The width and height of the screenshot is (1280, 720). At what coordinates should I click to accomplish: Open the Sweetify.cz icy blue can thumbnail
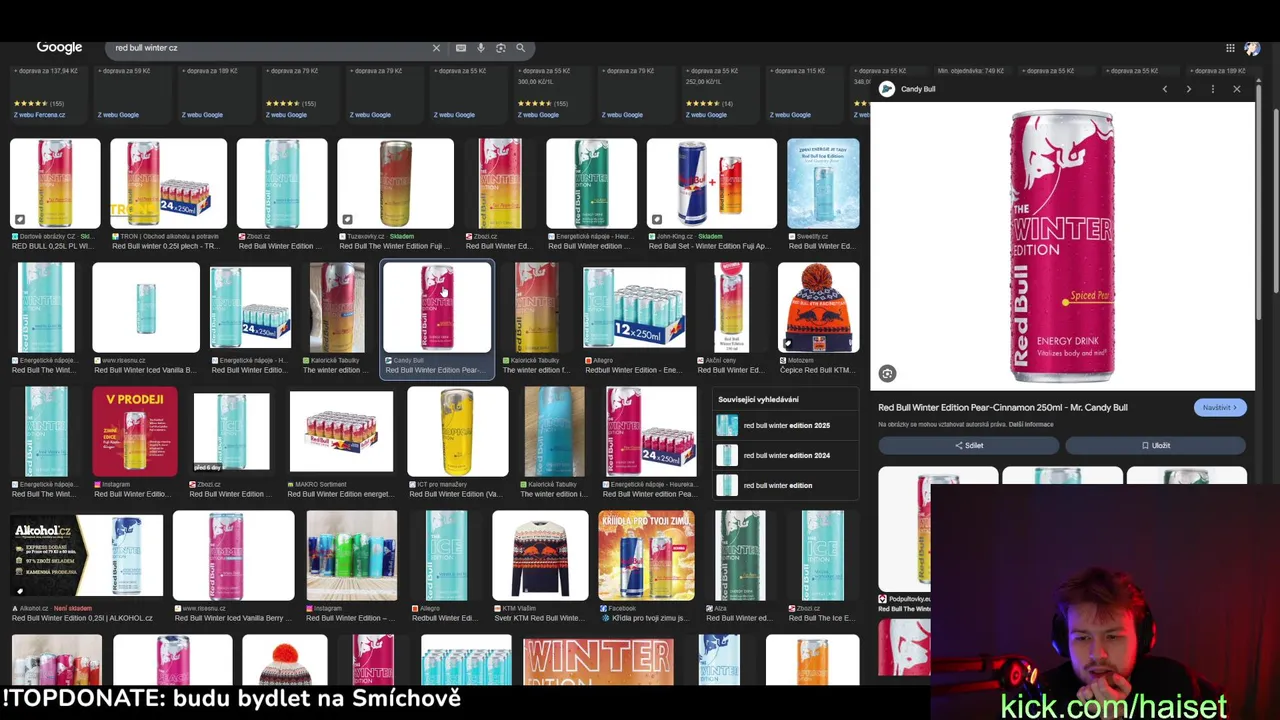(x=823, y=184)
